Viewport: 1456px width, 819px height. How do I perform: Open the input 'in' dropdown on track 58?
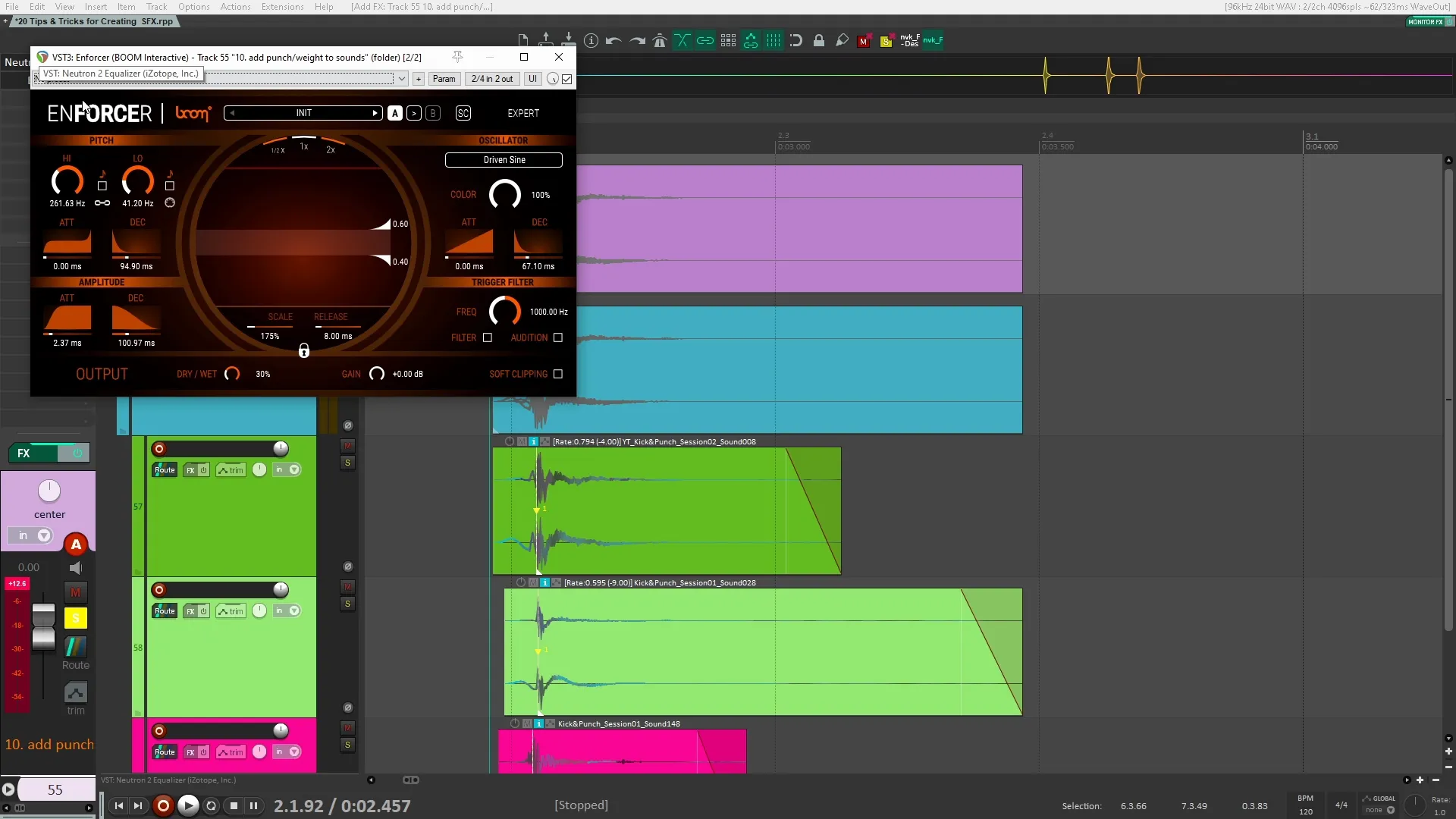coord(287,611)
